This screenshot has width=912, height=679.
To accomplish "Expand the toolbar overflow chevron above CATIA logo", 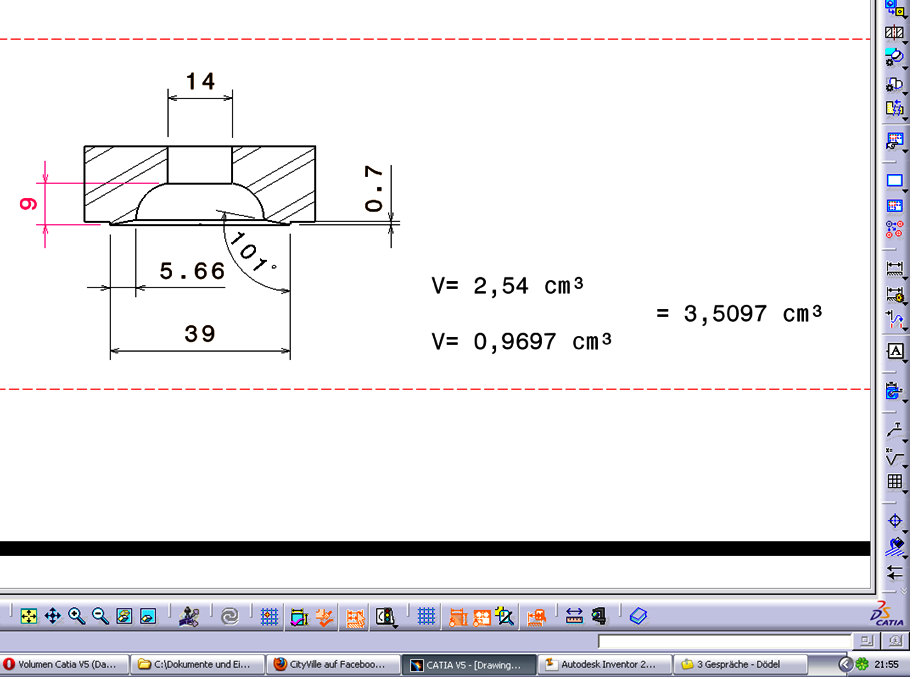I will pyautogui.click(x=903, y=591).
